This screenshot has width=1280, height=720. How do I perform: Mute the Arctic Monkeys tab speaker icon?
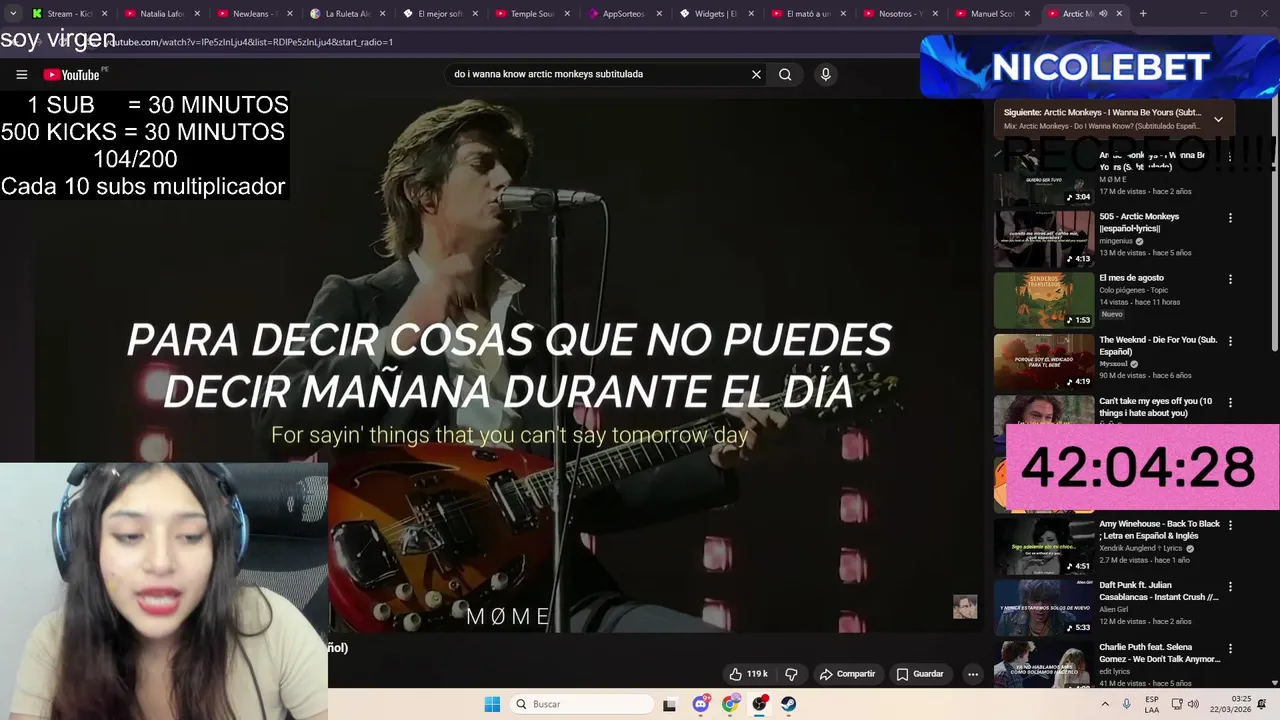(x=1103, y=14)
